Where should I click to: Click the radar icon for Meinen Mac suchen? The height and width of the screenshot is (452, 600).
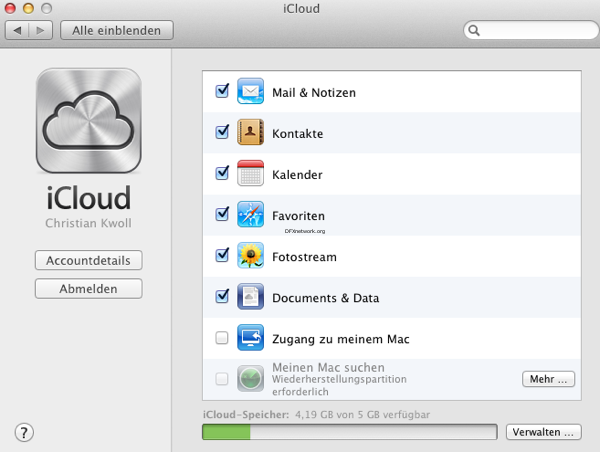coord(250,379)
